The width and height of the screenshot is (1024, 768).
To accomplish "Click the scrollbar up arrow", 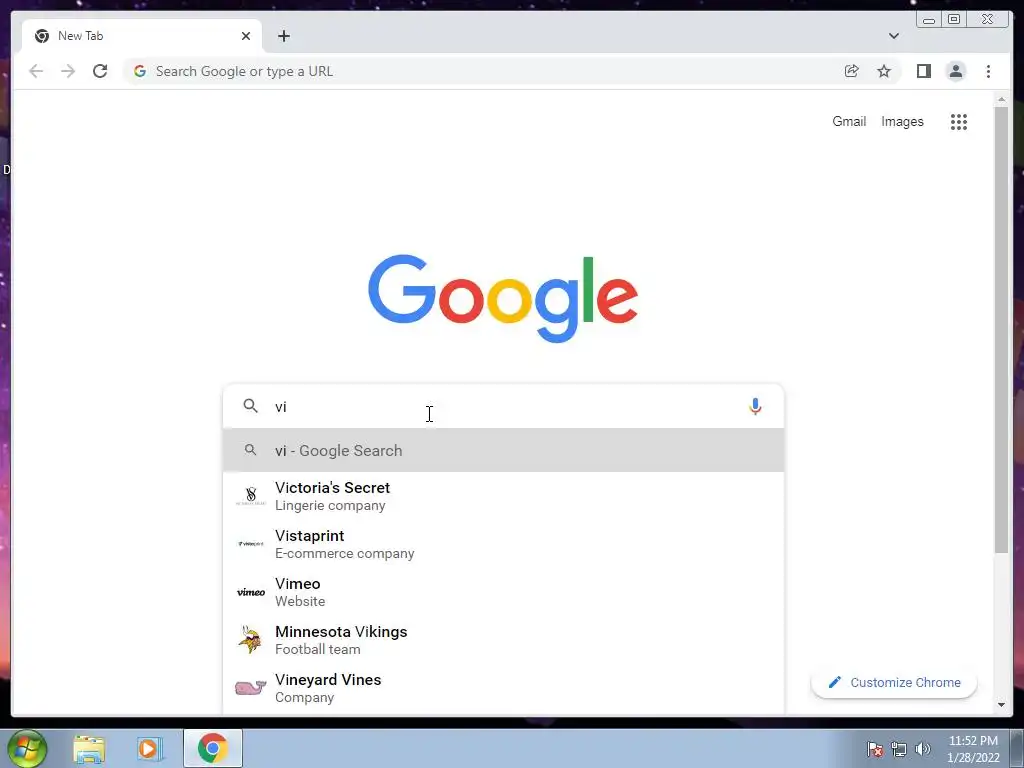I will [1001, 99].
